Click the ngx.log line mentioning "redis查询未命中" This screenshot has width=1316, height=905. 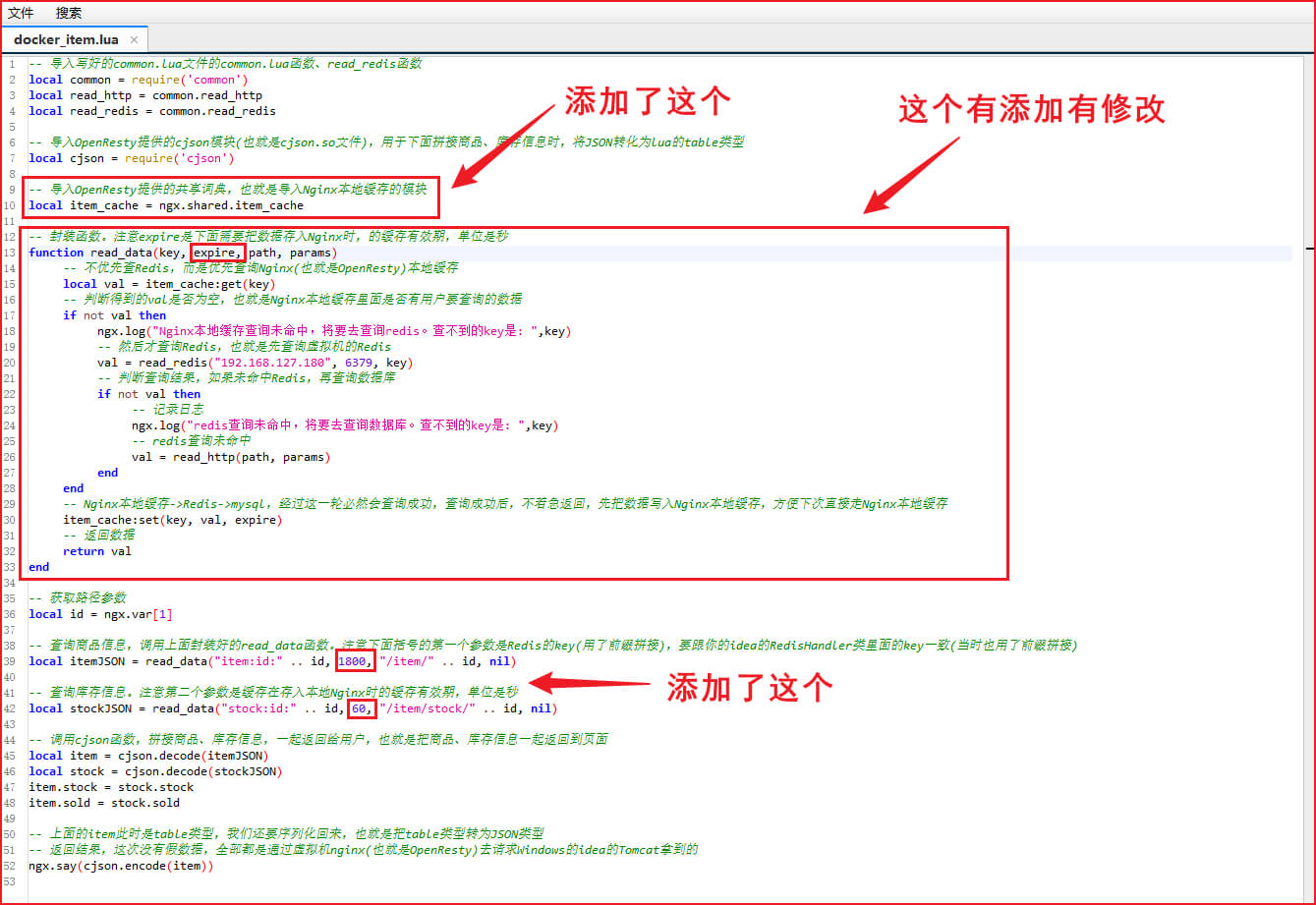point(345,425)
